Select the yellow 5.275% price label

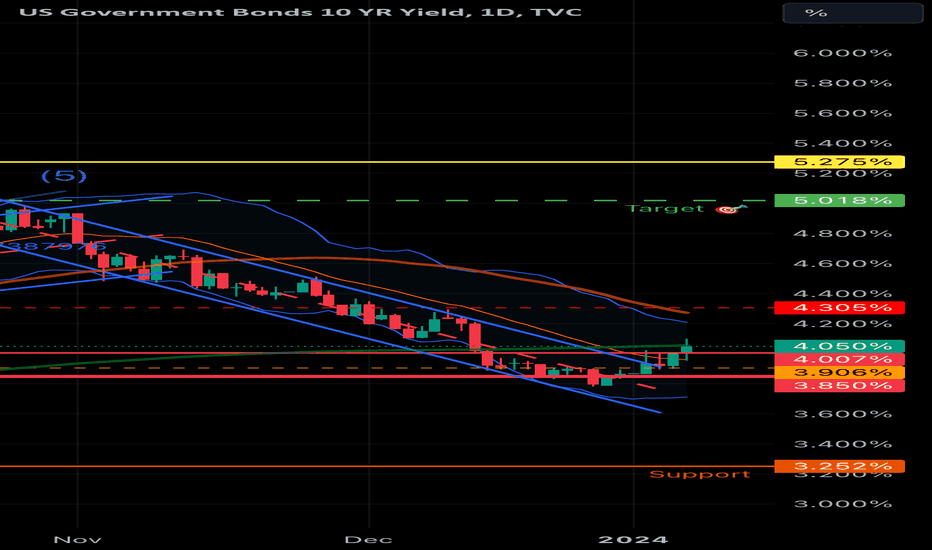[x=839, y=162]
